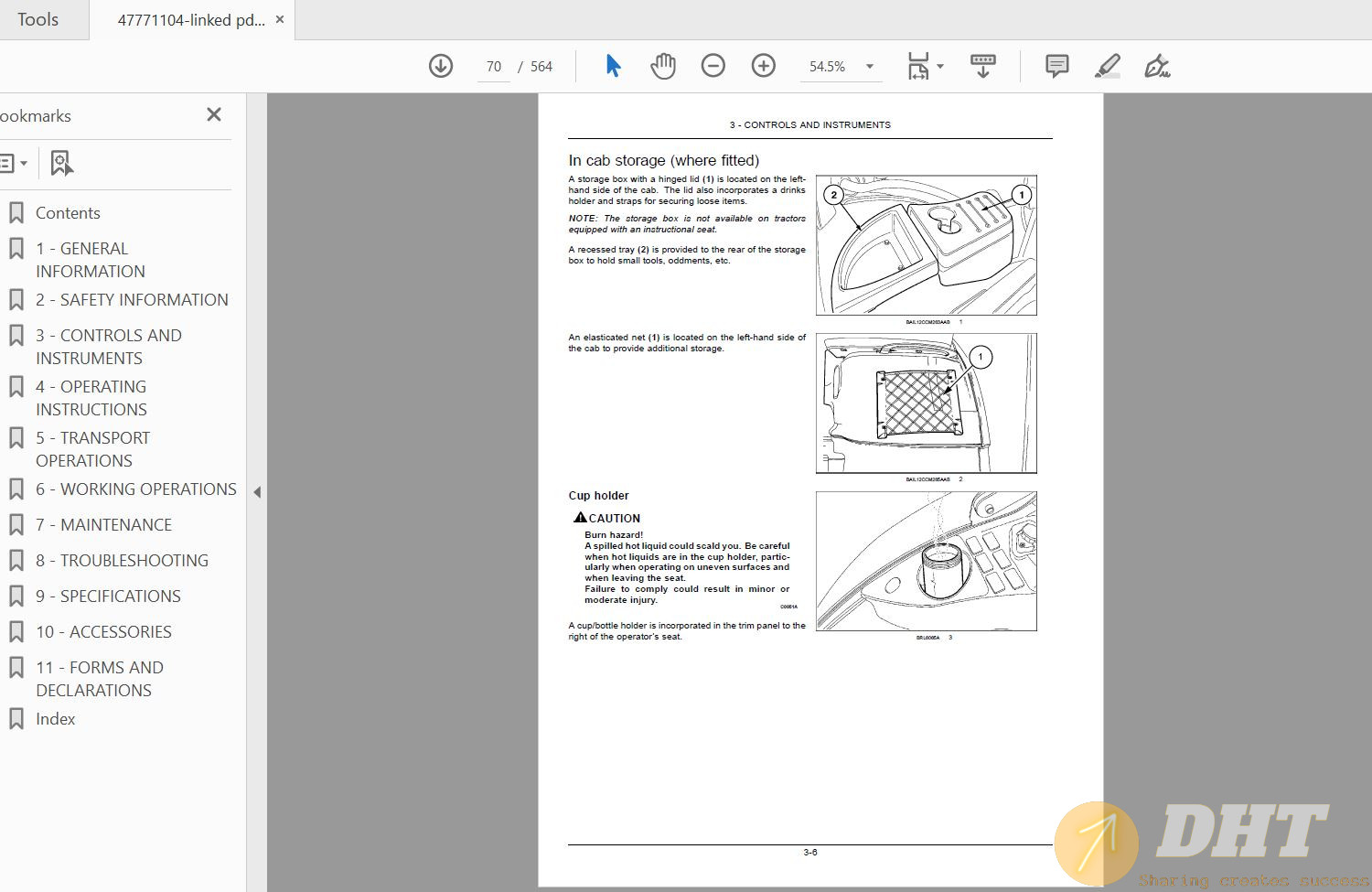This screenshot has width=1372, height=892.
Task: Click the page number input field
Action: point(494,67)
